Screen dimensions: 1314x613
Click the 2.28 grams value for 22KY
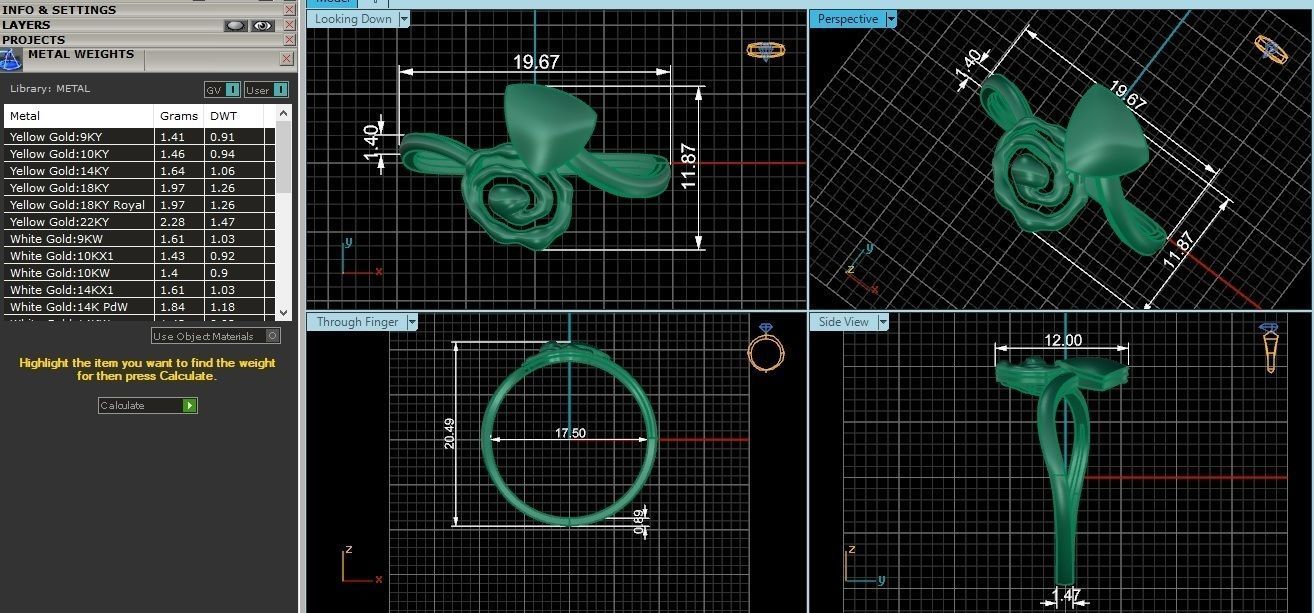click(172, 222)
